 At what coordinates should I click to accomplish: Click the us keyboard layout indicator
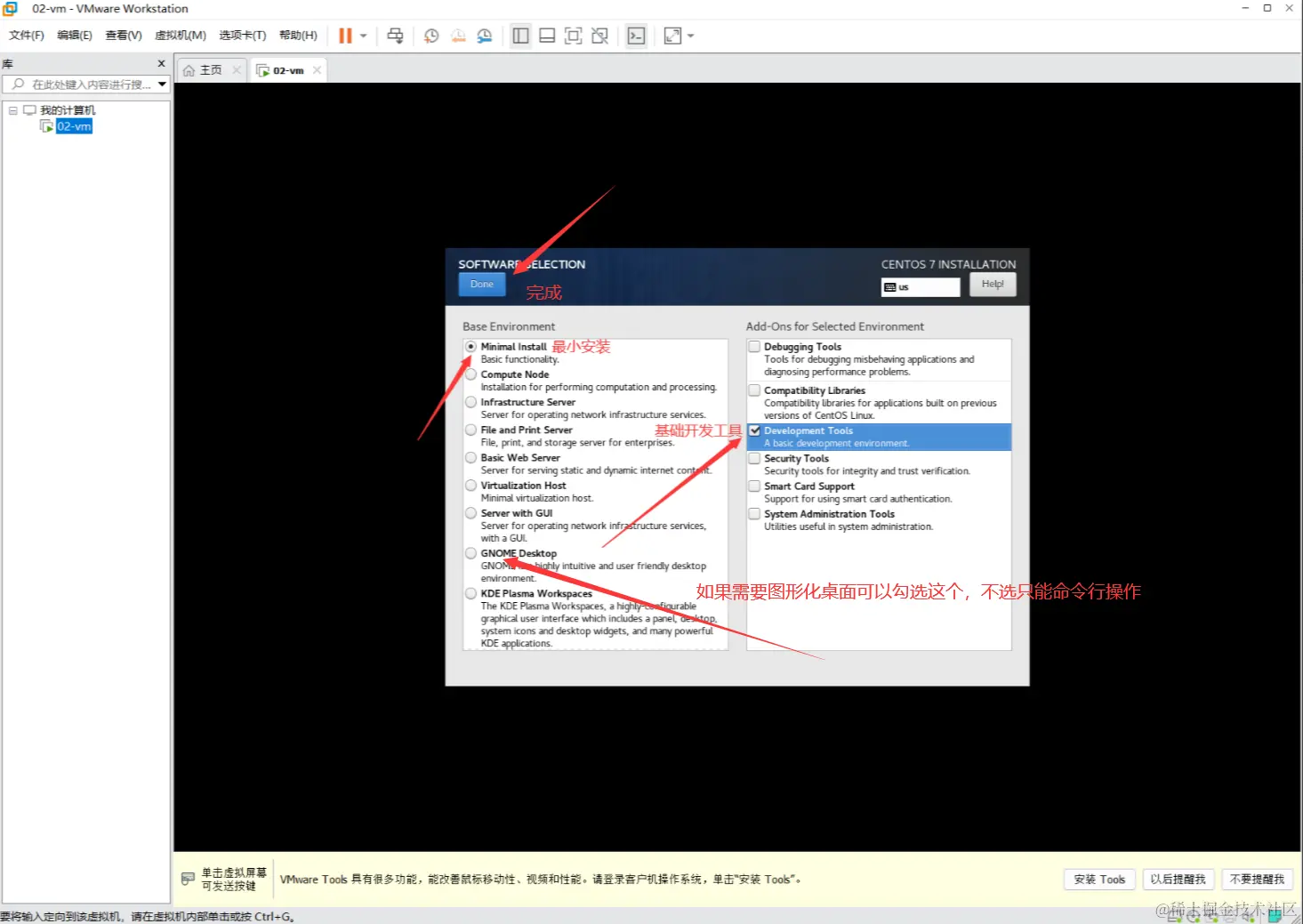point(921,287)
